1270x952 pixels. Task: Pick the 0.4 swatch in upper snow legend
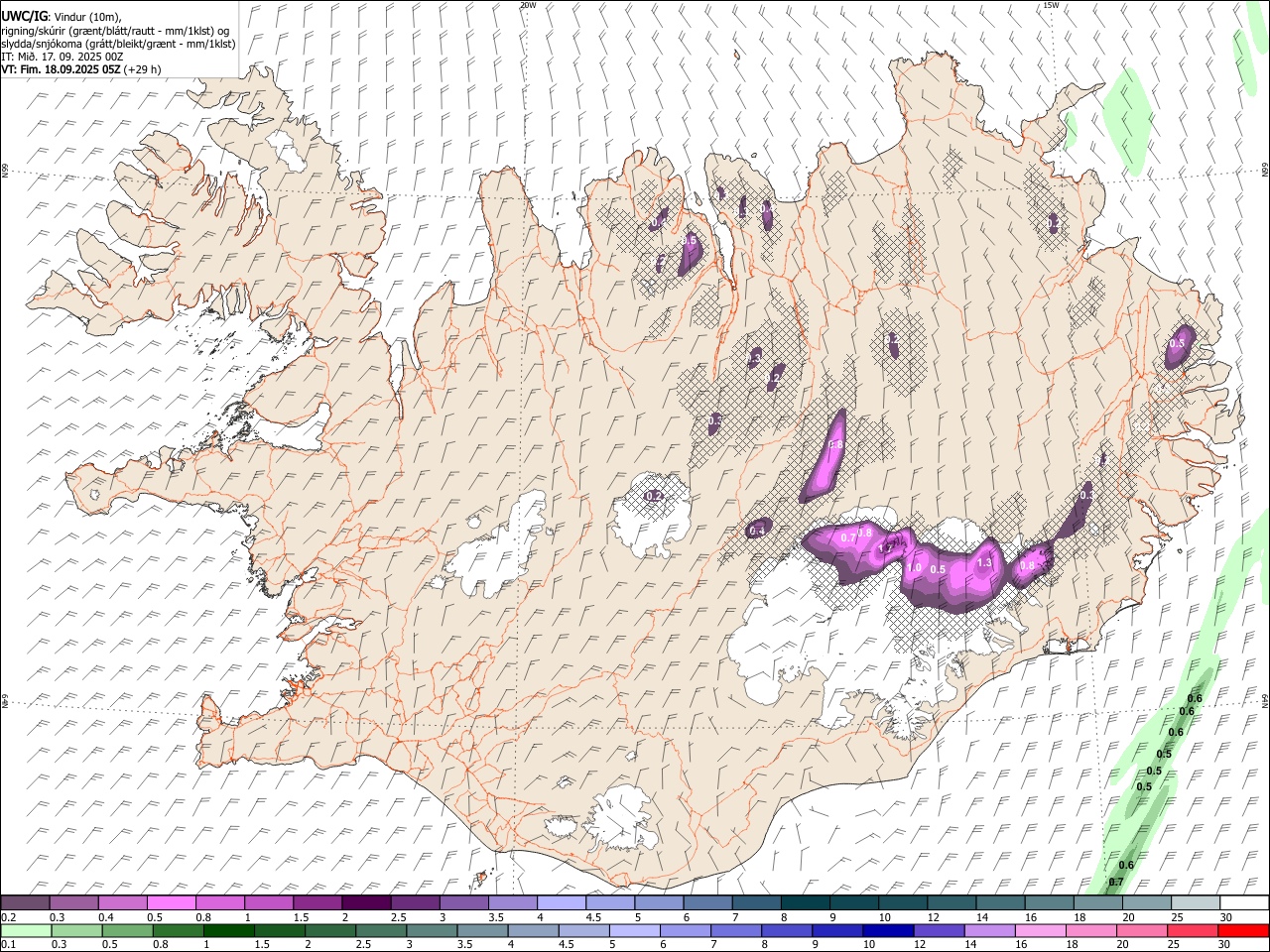[123, 903]
